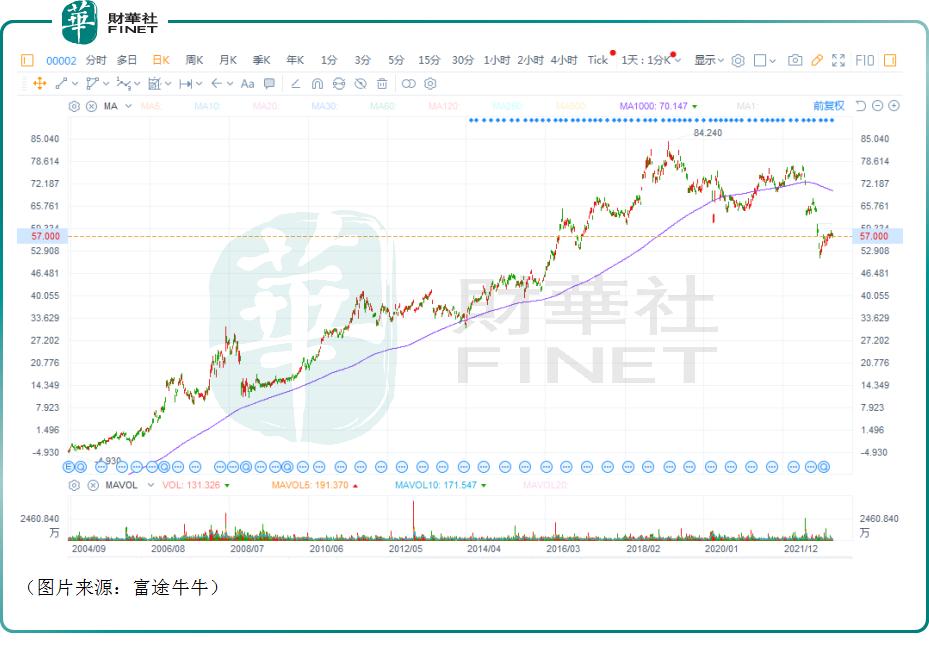Expand the 显示 display dropdown
Screen dimensions: 929x653
point(708,60)
